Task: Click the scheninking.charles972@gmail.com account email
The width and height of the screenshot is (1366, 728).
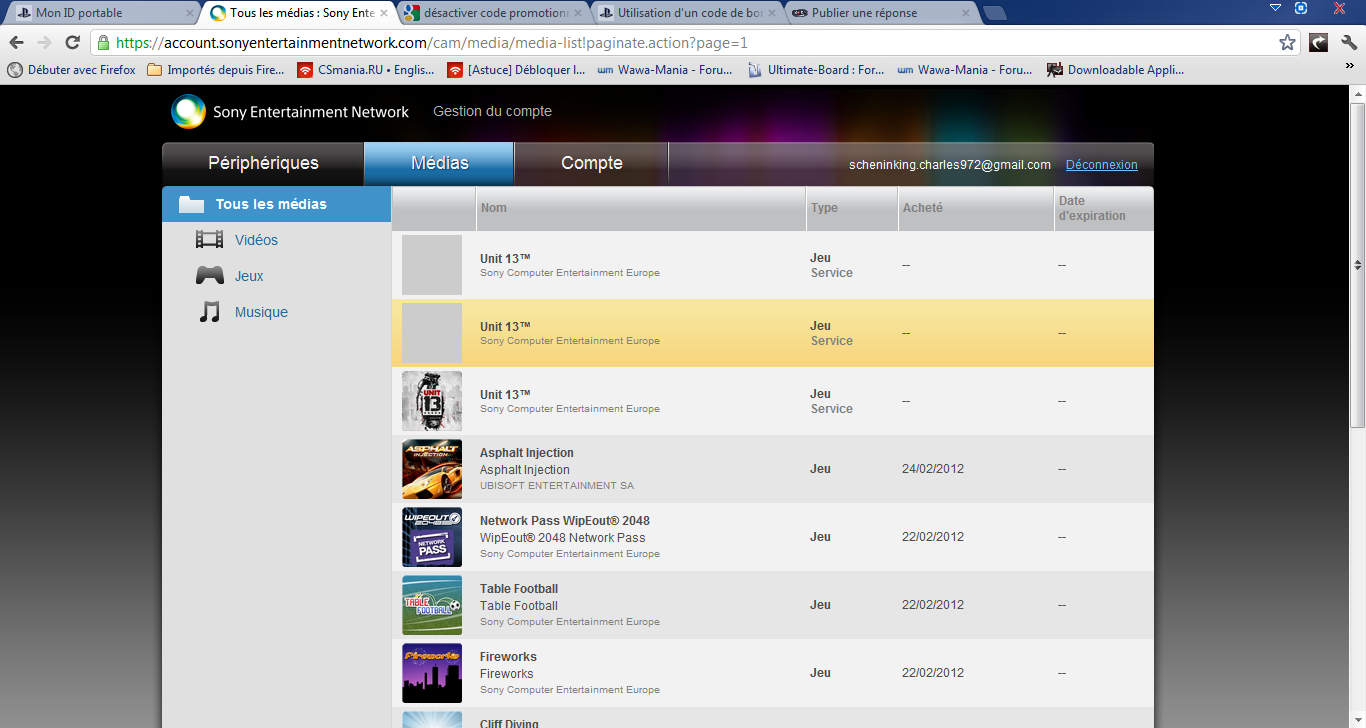Action: click(x=950, y=165)
